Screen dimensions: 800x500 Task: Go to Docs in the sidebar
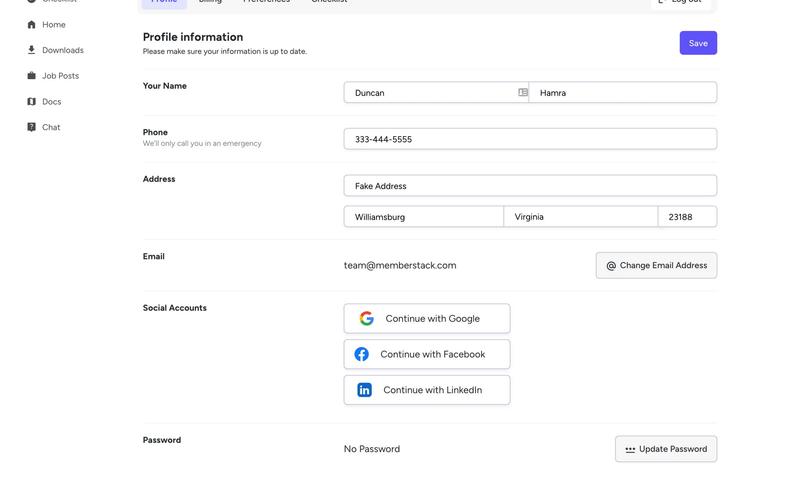pos(51,102)
